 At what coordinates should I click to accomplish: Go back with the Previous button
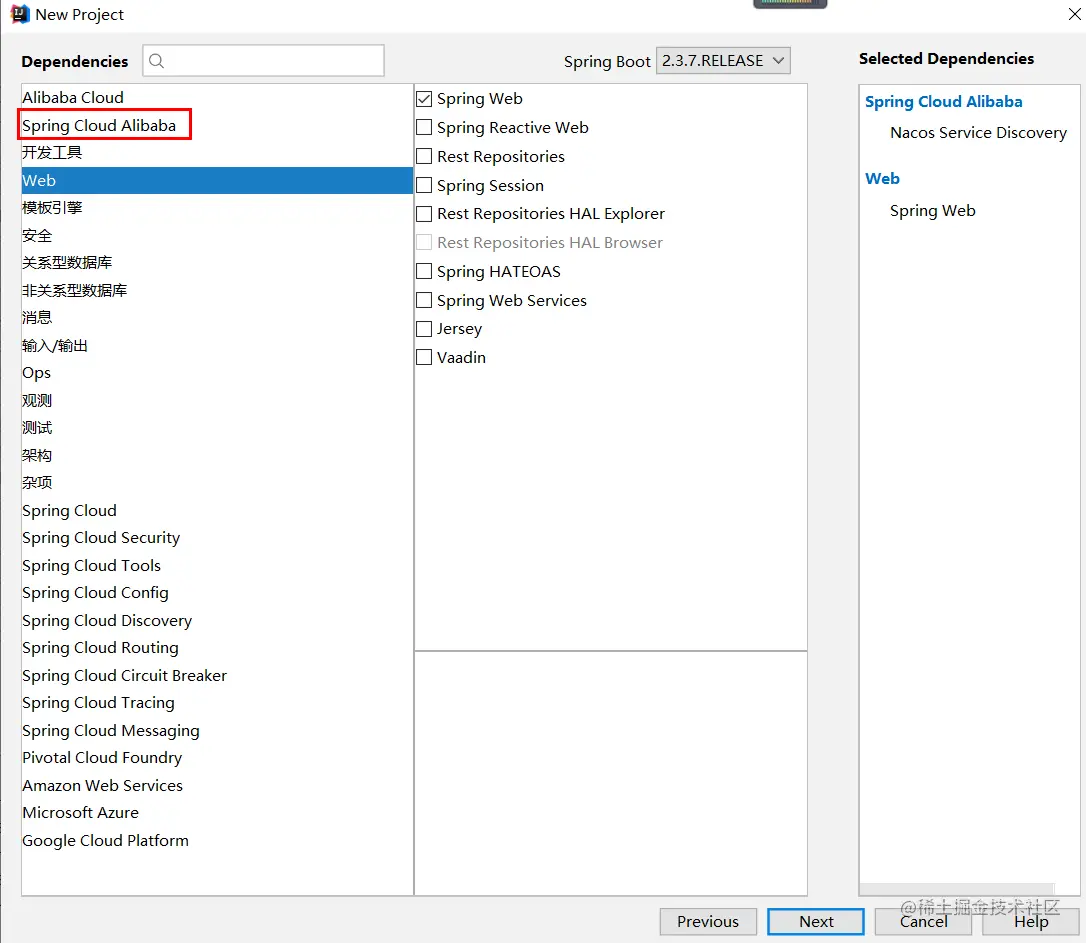708,922
